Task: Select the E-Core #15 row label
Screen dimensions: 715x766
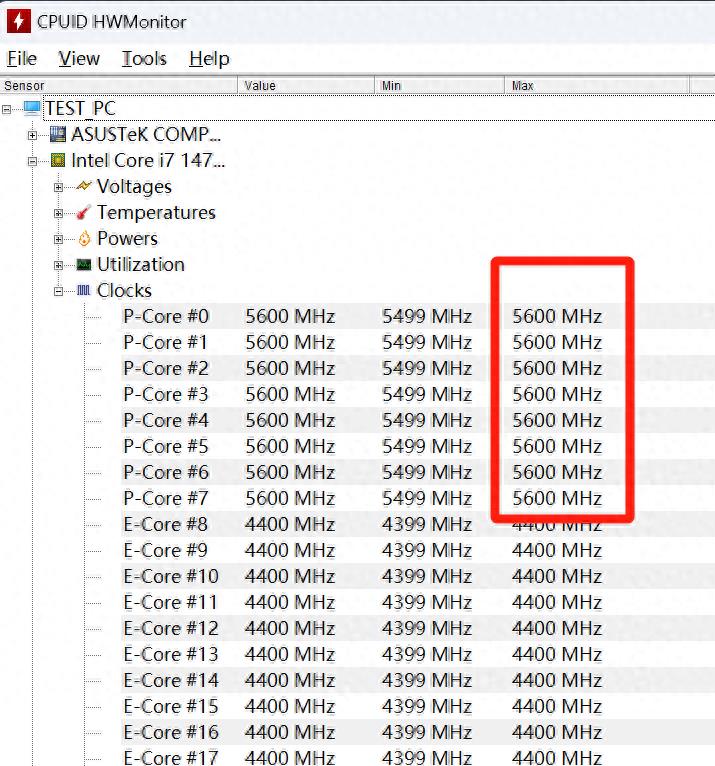Action: pyautogui.click(x=171, y=706)
